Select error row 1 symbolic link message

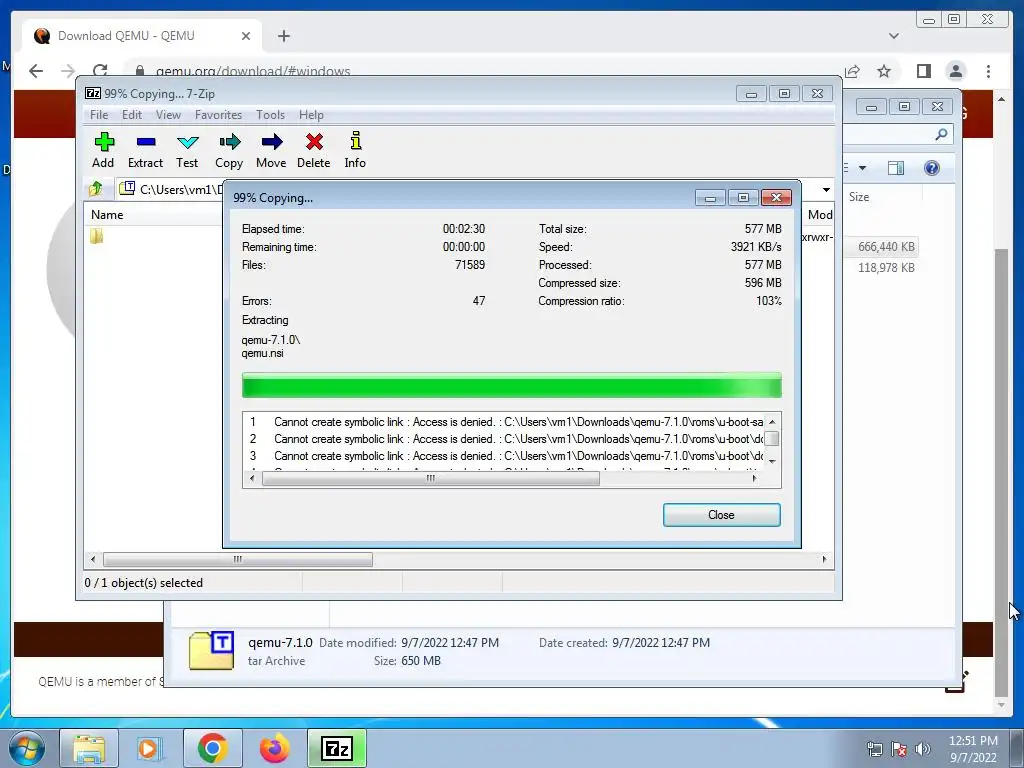tap(503, 422)
